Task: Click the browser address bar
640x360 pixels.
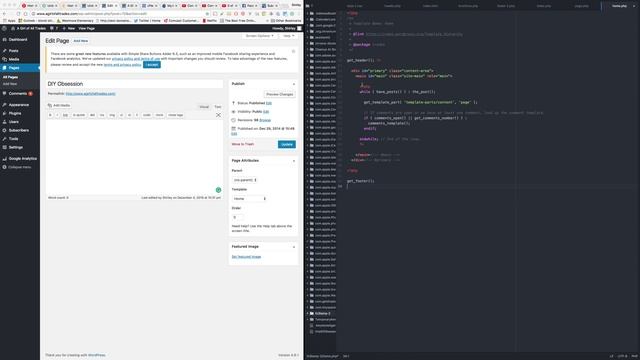Action: (x=120, y=13)
